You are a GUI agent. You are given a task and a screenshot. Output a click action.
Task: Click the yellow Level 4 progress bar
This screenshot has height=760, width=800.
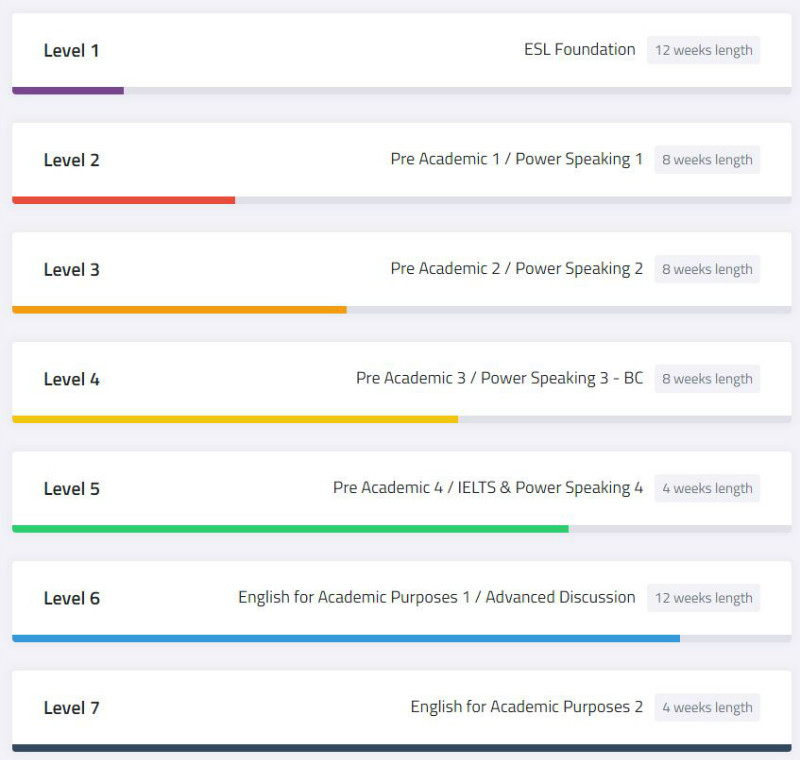235,419
